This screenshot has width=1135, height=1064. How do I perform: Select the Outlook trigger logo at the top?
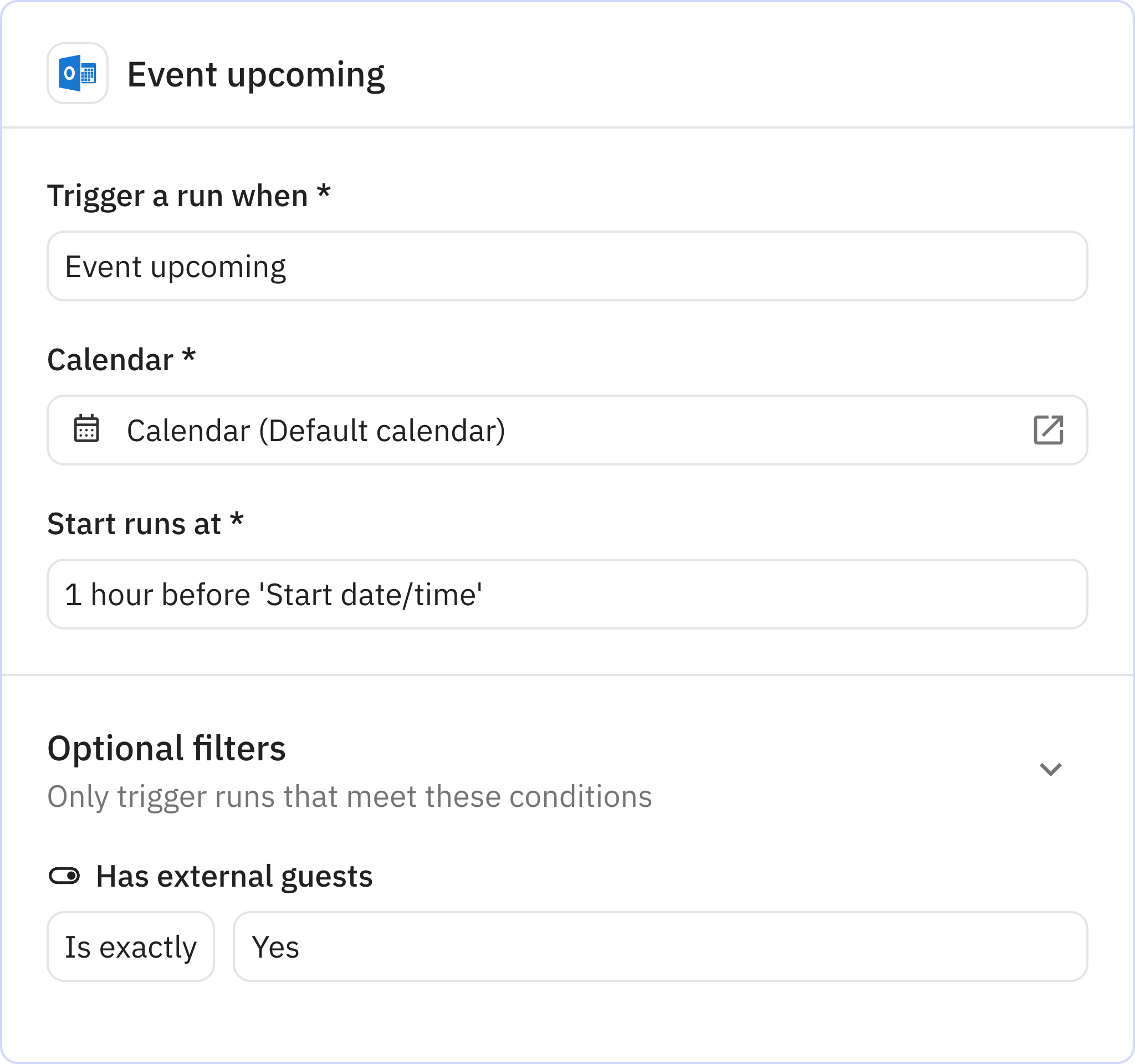click(77, 73)
